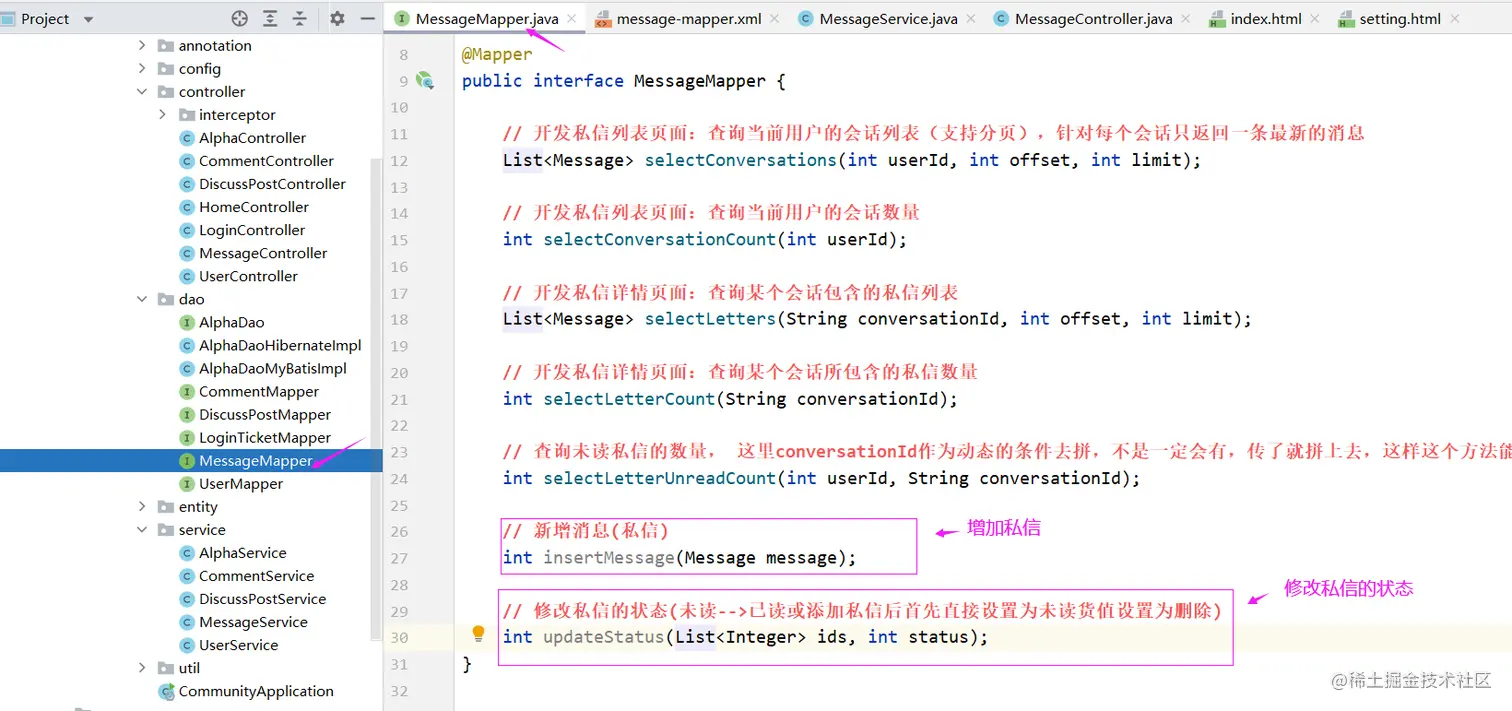
Task: Click method name selectConversationCount
Action: pyautogui.click(x=659, y=239)
